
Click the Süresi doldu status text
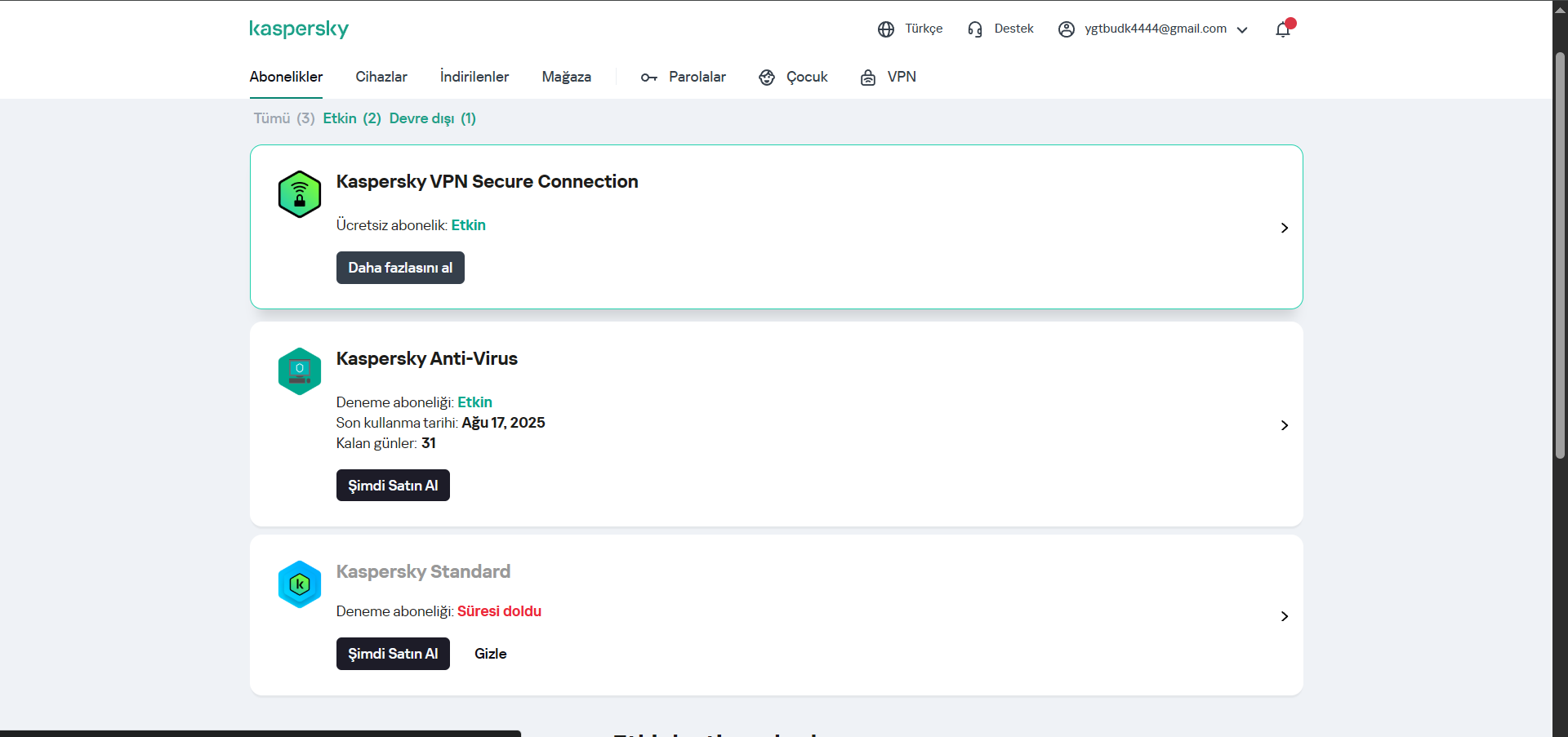[x=499, y=611]
